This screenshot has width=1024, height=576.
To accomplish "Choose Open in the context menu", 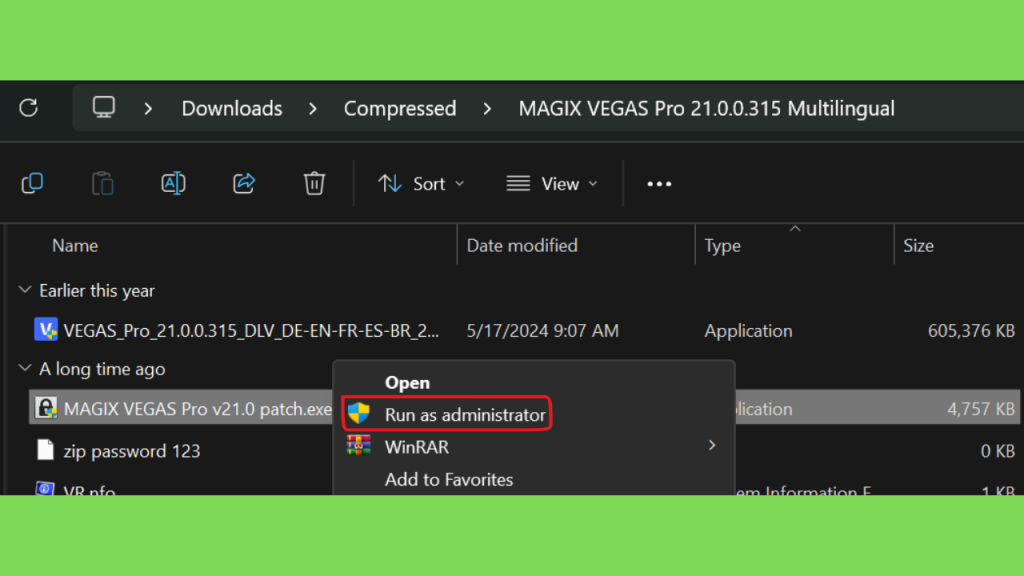I will point(407,383).
